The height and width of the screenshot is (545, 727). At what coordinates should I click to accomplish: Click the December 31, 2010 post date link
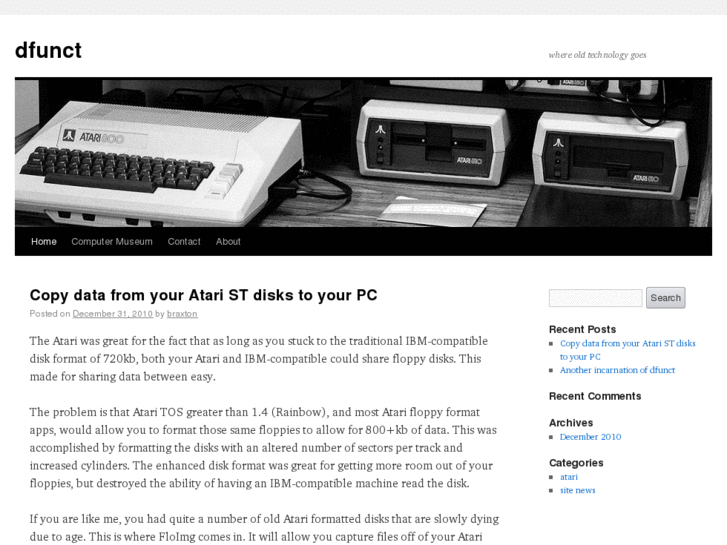click(x=113, y=314)
